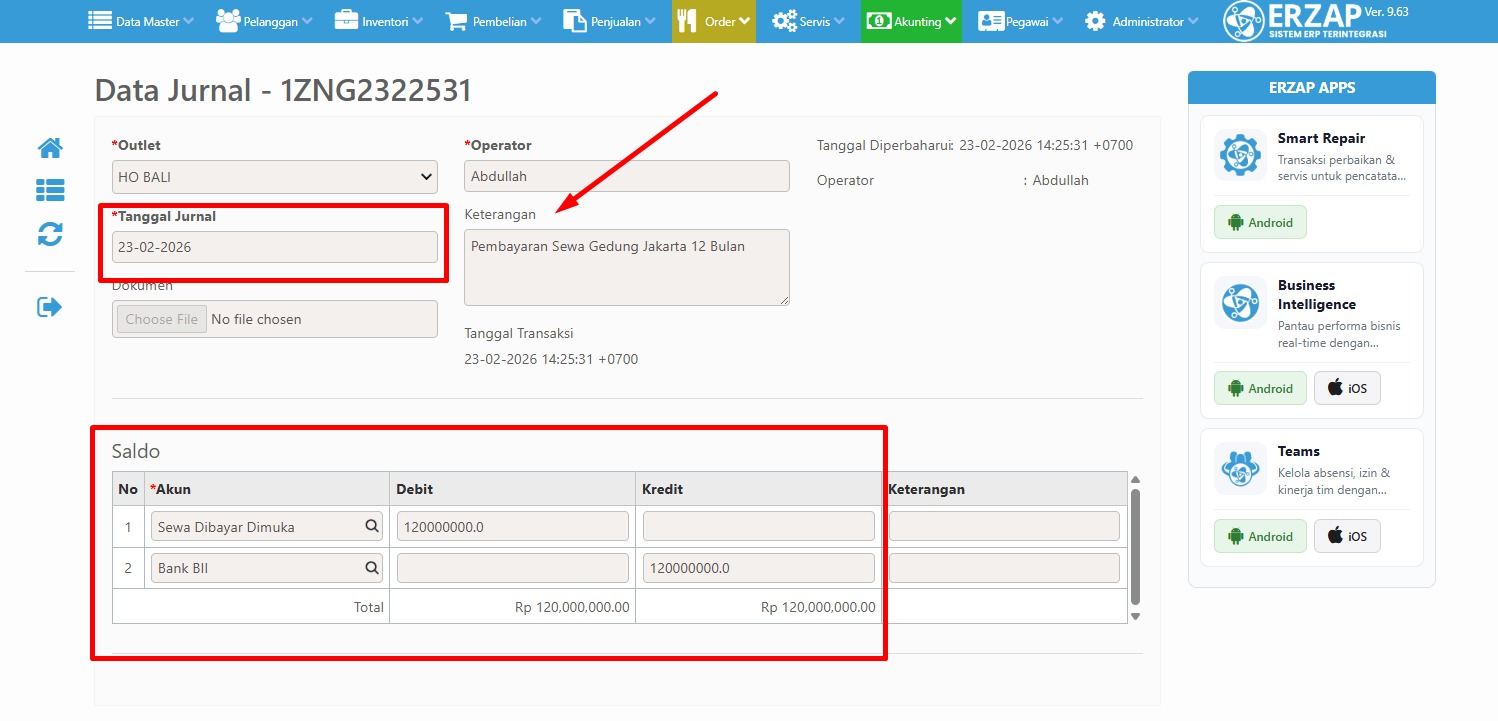Viewport: 1498px width, 721px height.
Task: Click the Choose File button
Action: tap(162, 319)
